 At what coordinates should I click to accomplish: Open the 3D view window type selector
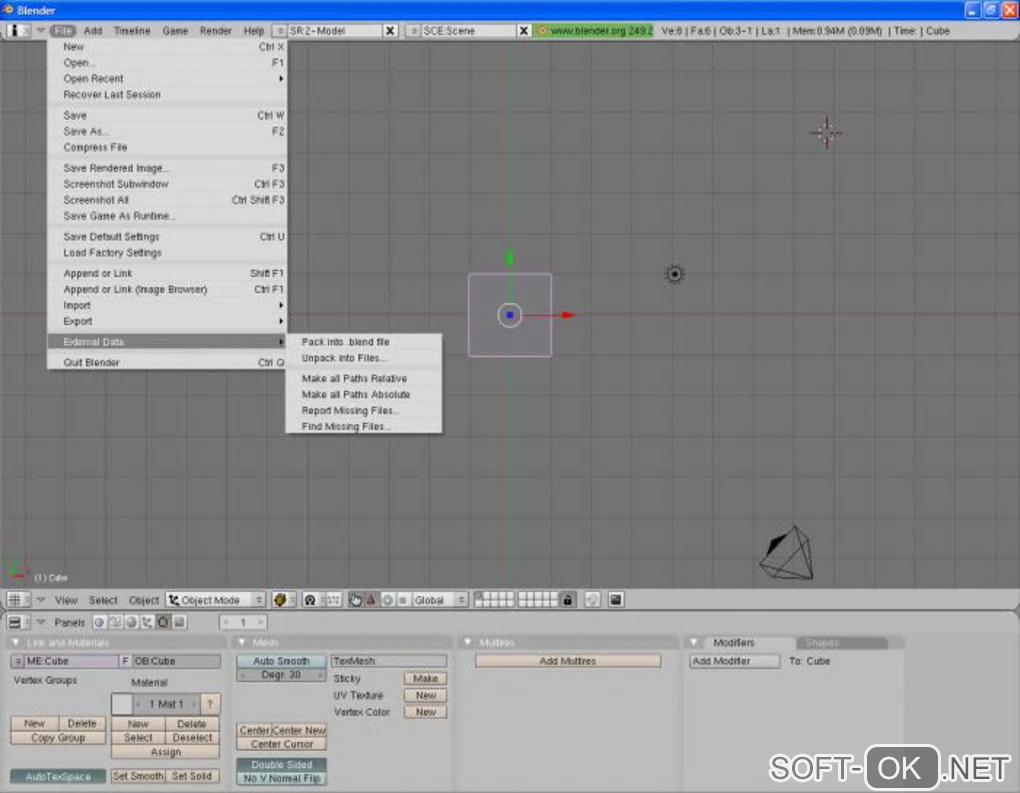coord(18,600)
